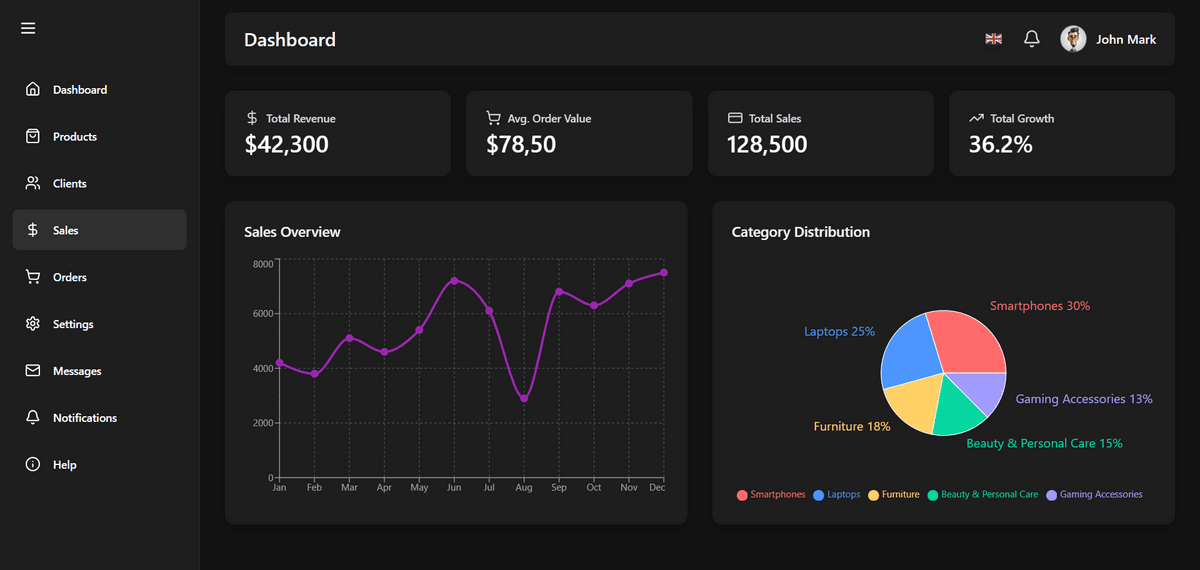The image size is (1200, 570).
Task: Click the John Mark username text
Action: [x=1126, y=40]
